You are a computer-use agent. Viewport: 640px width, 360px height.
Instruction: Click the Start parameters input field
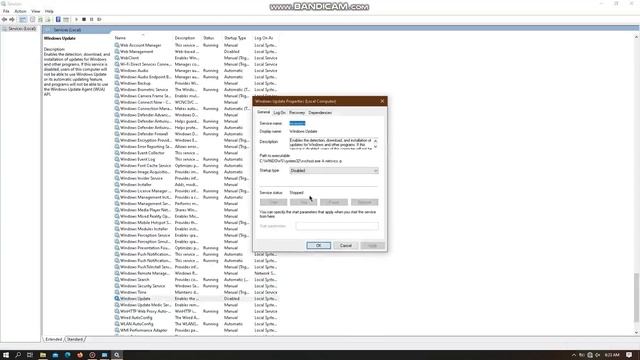[x=337, y=226]
